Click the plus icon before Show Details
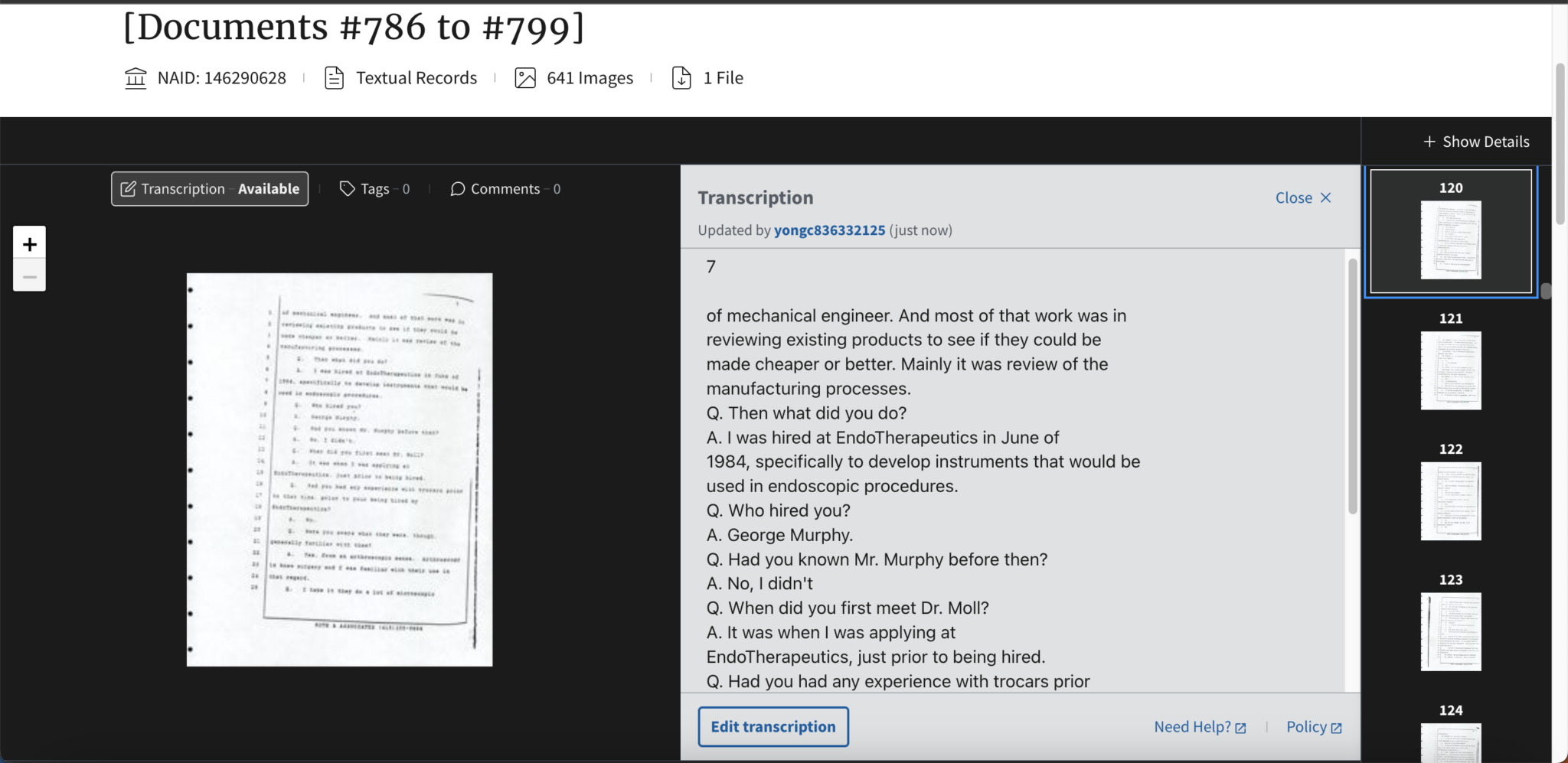 point(1429,142)
